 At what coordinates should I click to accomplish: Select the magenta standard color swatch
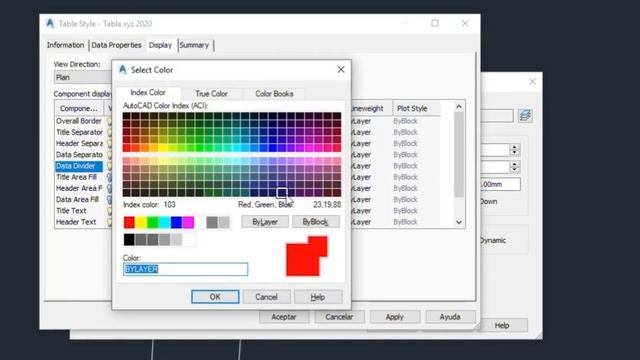[x=188, y=222]
